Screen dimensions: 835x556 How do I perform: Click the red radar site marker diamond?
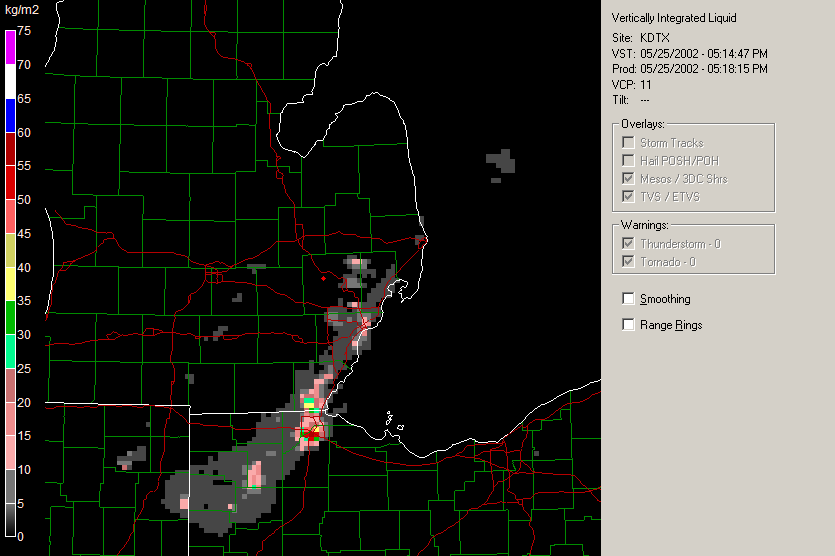tap(323, 279)
